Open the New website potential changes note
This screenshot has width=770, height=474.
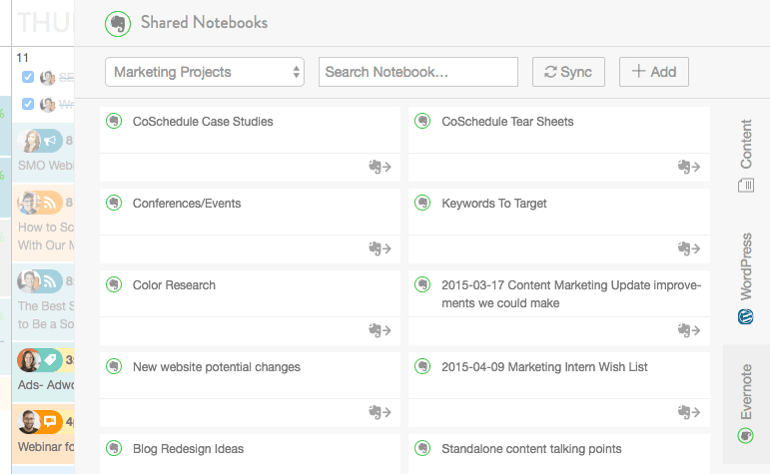point(217,367)
